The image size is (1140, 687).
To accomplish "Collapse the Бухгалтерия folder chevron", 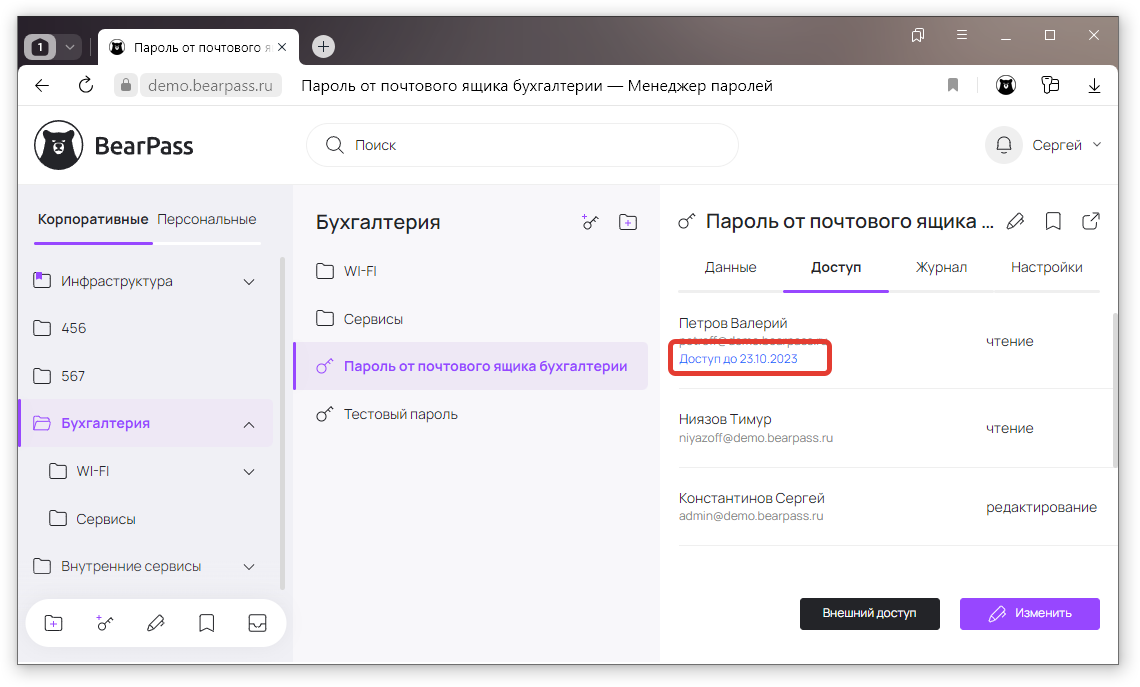I will tap(249, 424).
